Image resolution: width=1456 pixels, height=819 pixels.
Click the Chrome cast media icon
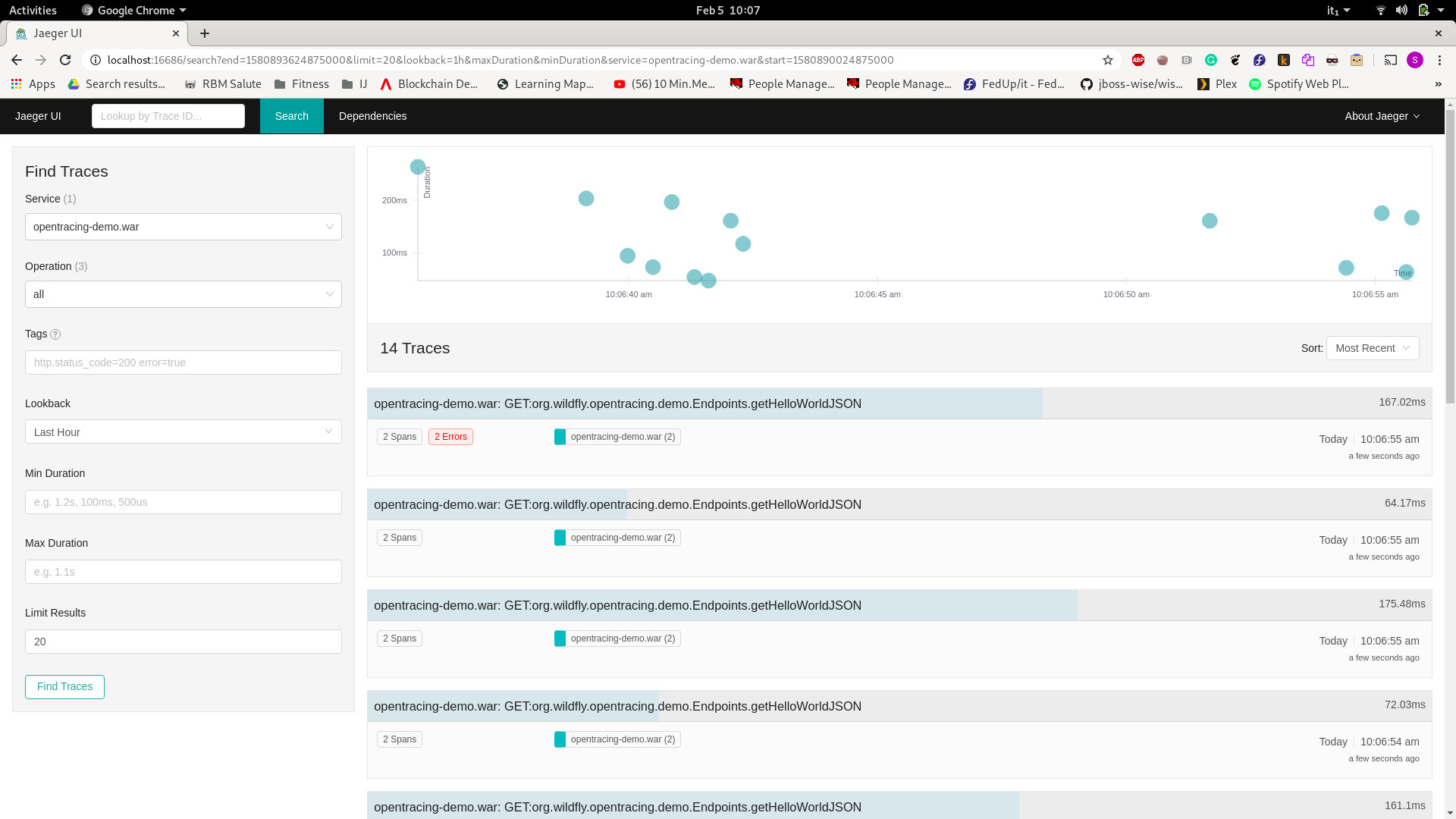point(1390,60)
